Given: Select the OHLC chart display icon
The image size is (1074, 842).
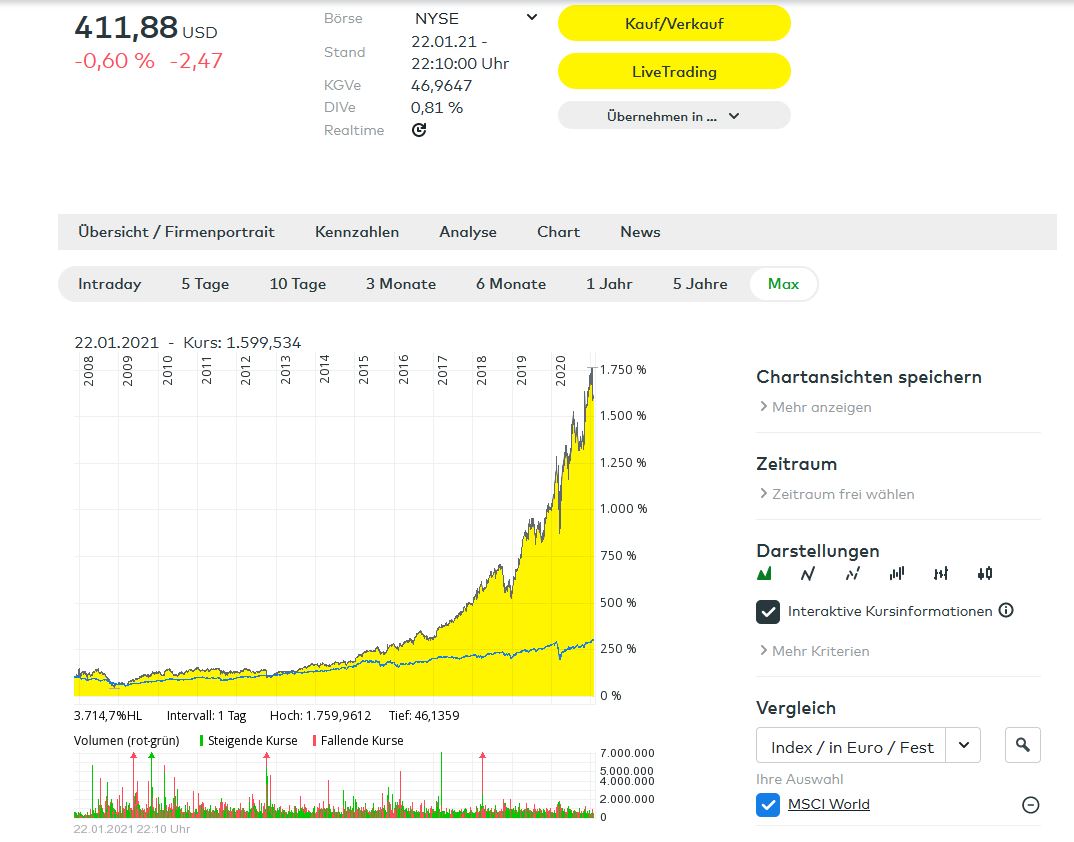Looking at the screenshot, I should pos(940,574).
